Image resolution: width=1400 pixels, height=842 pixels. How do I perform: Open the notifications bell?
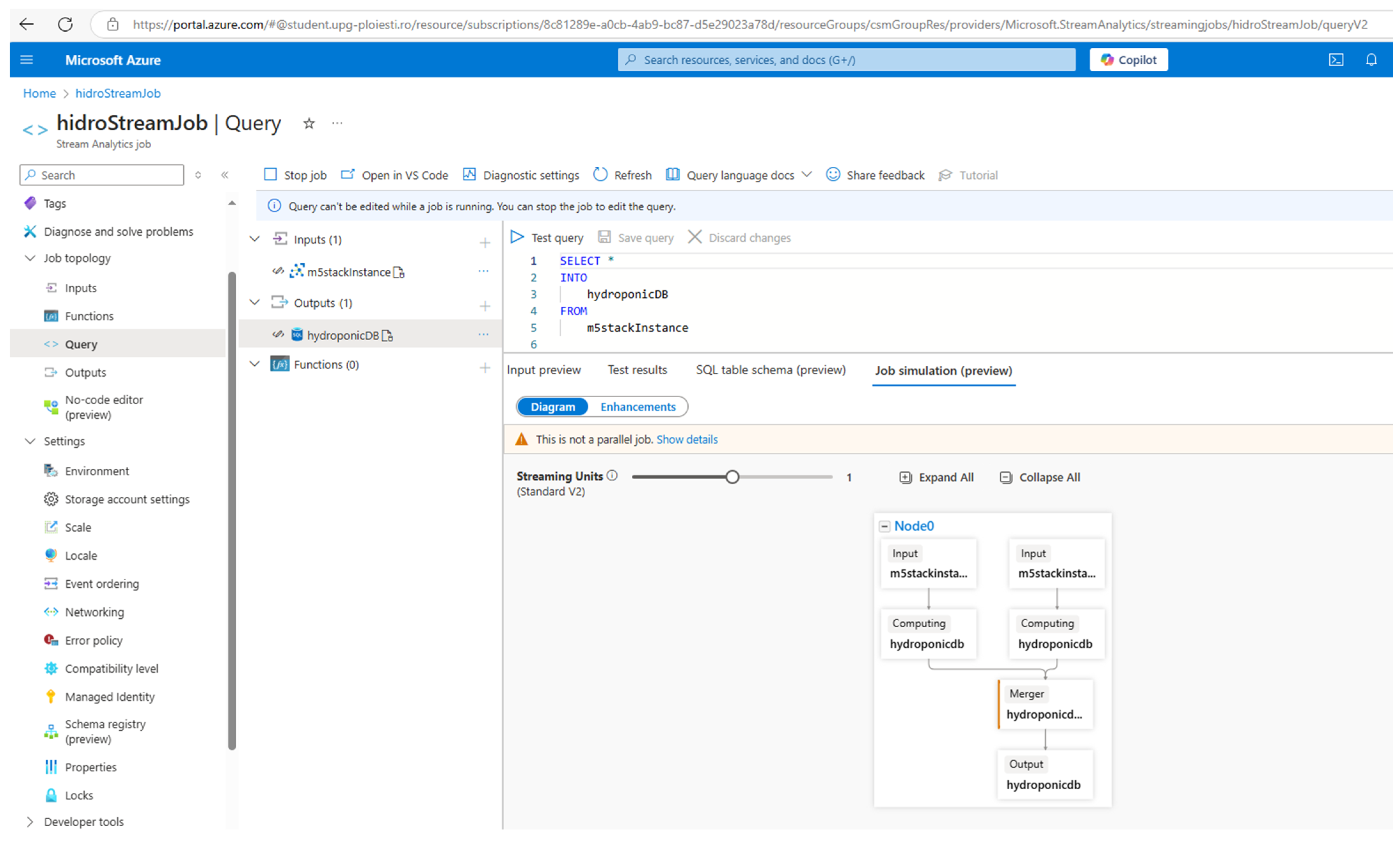[x=1371, y=60]
